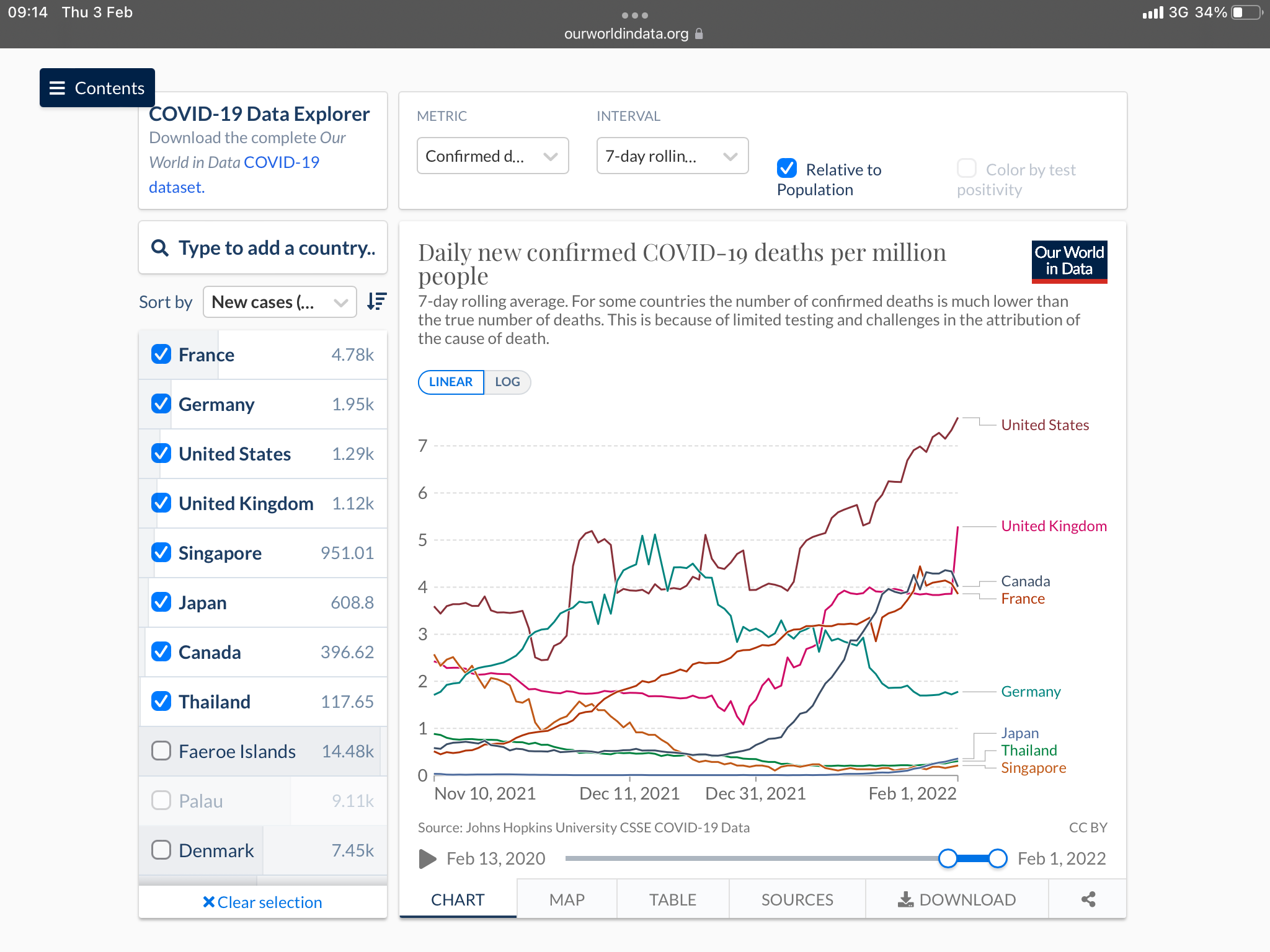Focus the Type to add a country field
The image size is (1270, 952).
point(263,247)
